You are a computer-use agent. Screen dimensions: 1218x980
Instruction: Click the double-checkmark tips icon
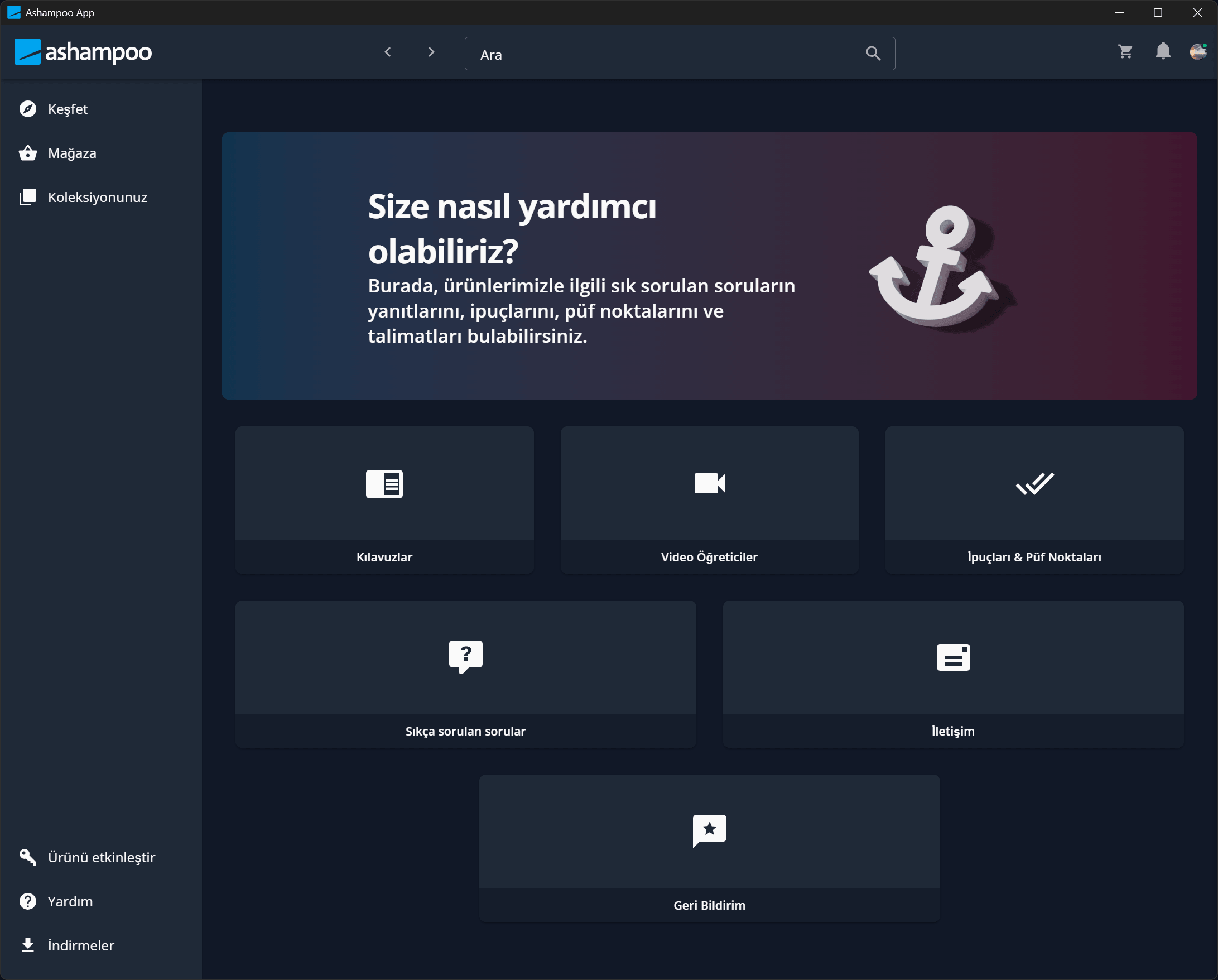coord(1034,483)
